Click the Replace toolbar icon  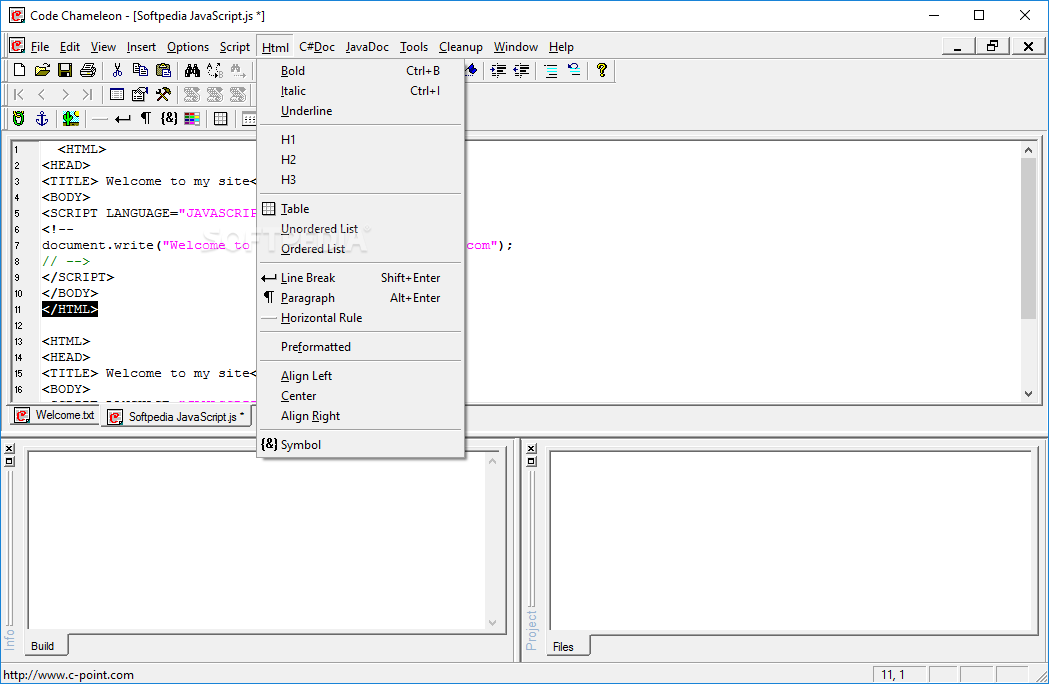tap(215, 70)
